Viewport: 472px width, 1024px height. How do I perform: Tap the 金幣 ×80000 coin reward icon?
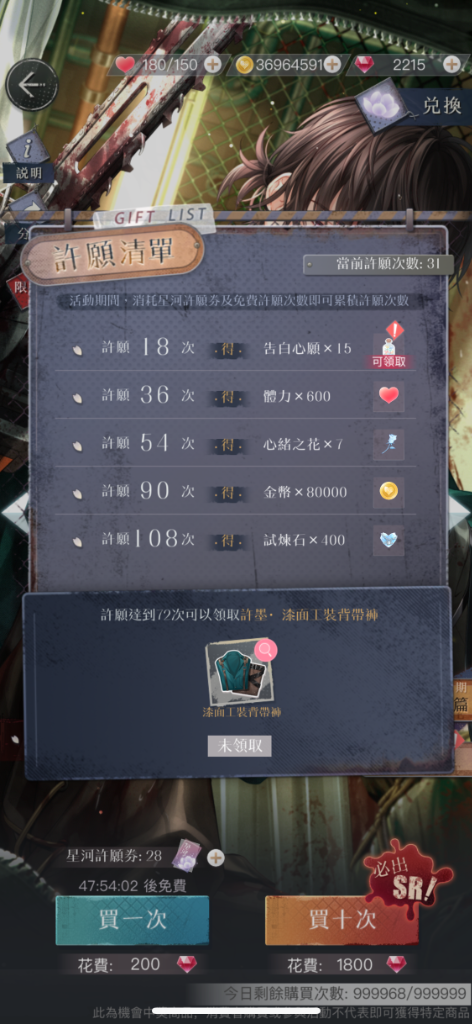tap(388, 492)
